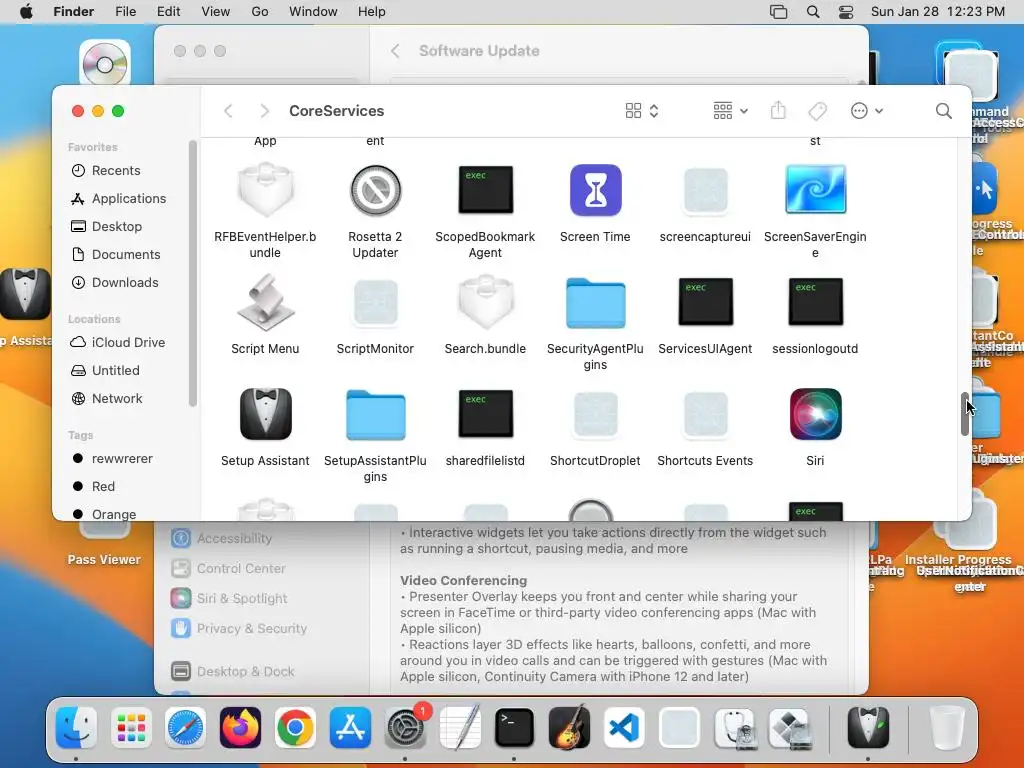Click Control Center in System Settings sidebar
The image size is (1024, 768).
coord(229,568)
